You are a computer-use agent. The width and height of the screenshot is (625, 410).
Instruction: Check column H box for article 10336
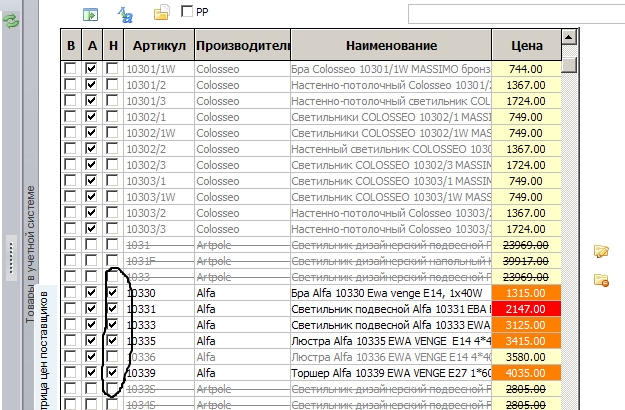coord(112,356)
